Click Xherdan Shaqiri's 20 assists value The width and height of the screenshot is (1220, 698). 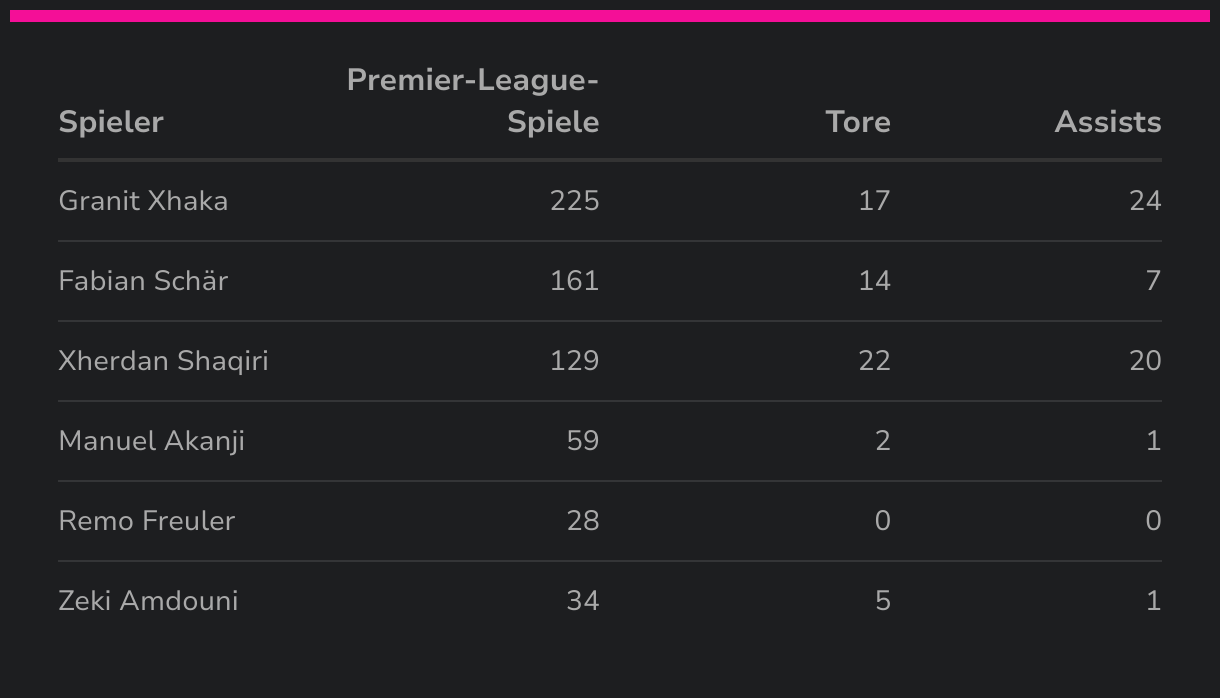(x=1145, y=361)
